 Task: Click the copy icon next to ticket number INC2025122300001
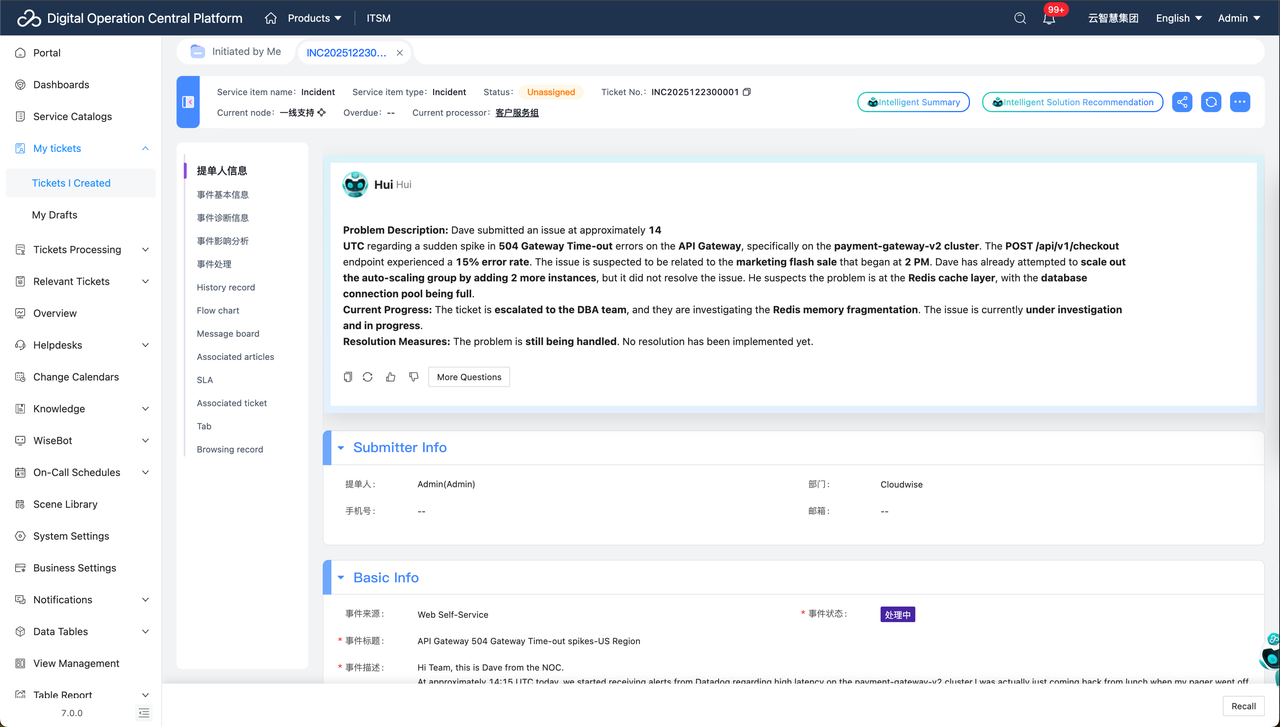click(x=745, y=91)
